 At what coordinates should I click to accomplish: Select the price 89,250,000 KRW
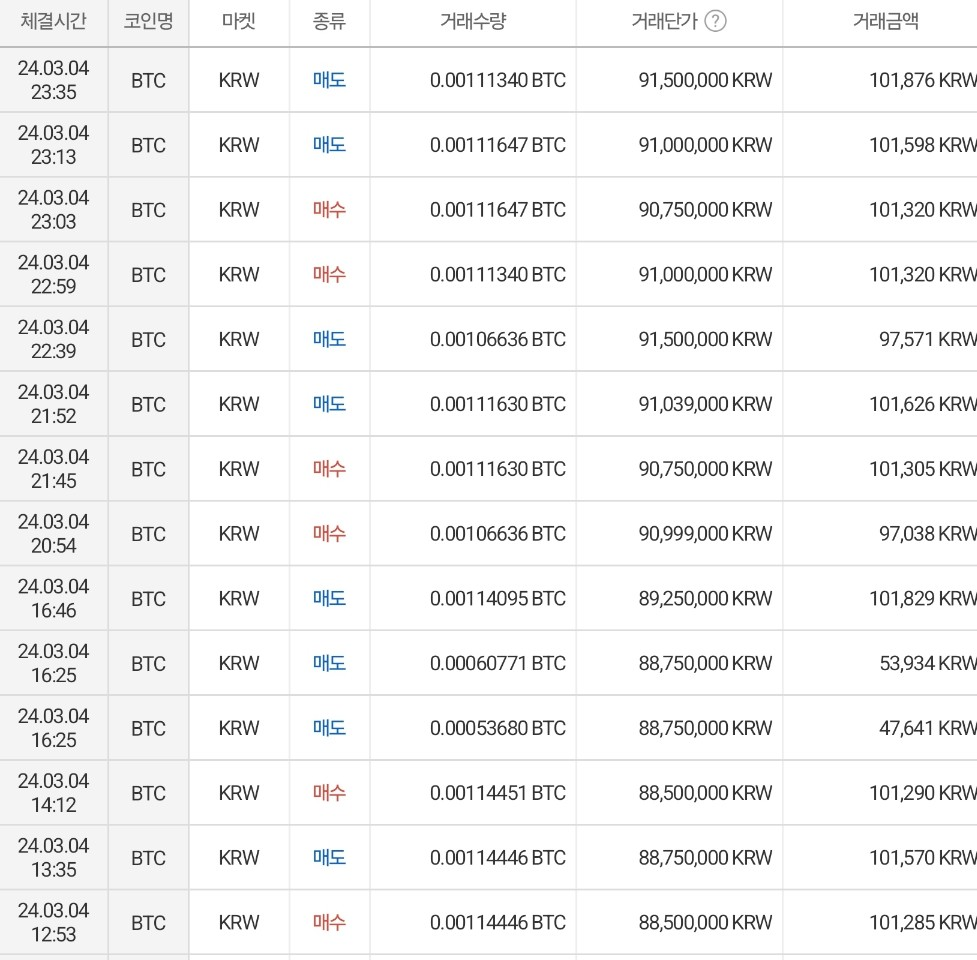[x=705, y=598]
